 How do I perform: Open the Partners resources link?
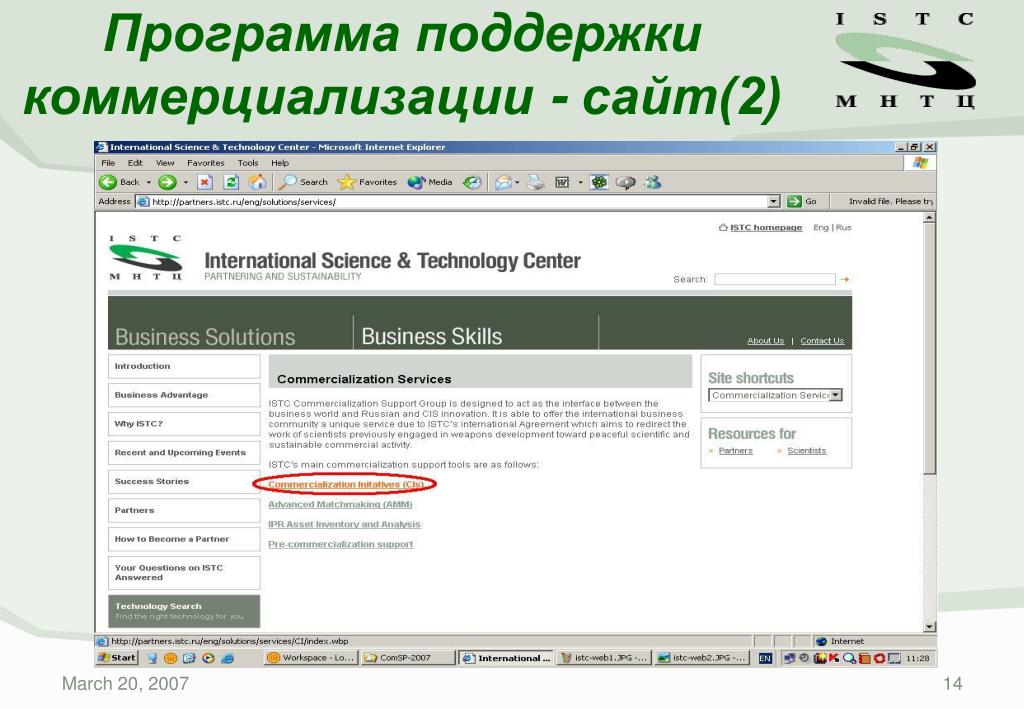735,450
